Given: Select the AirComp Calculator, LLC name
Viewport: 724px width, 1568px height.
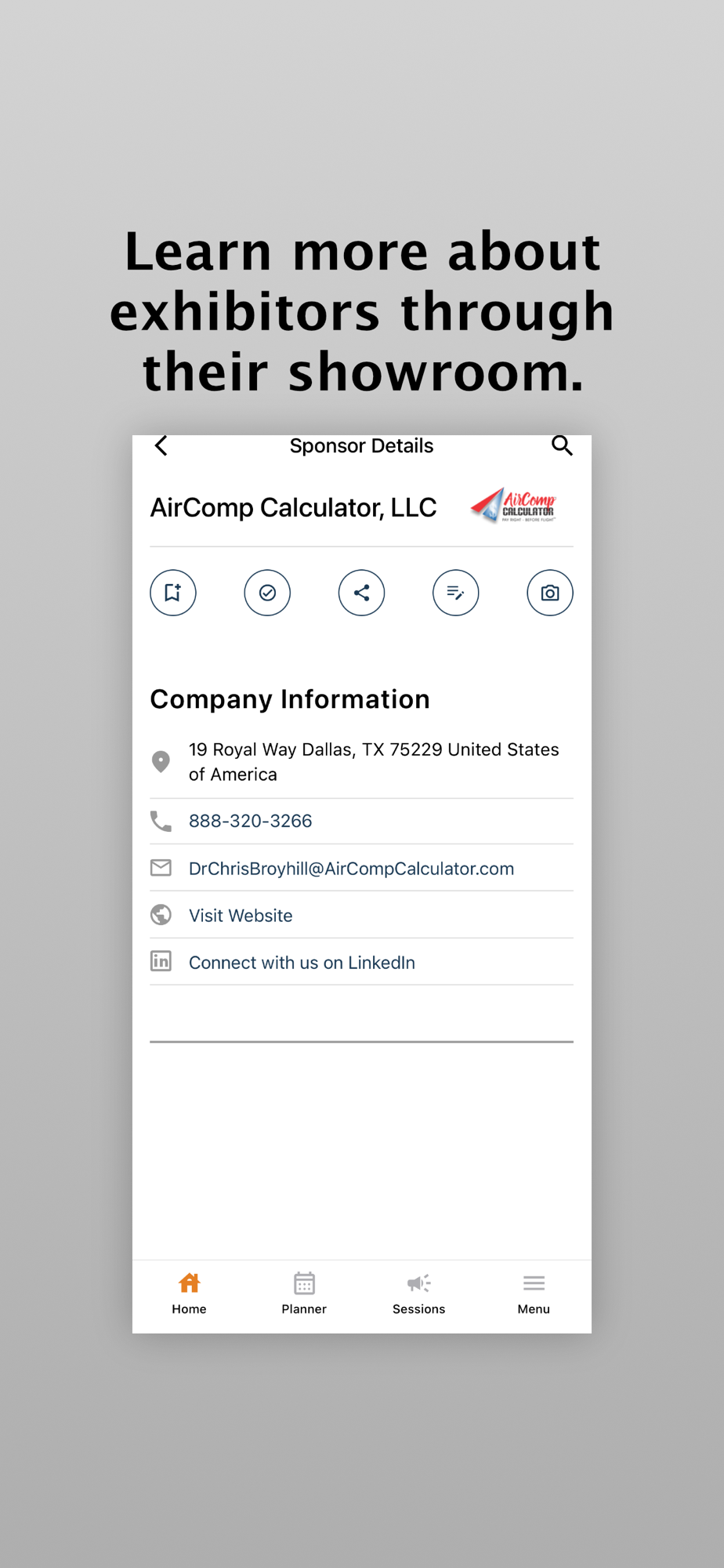Looking at the screenshot, I should coord(293,508).
